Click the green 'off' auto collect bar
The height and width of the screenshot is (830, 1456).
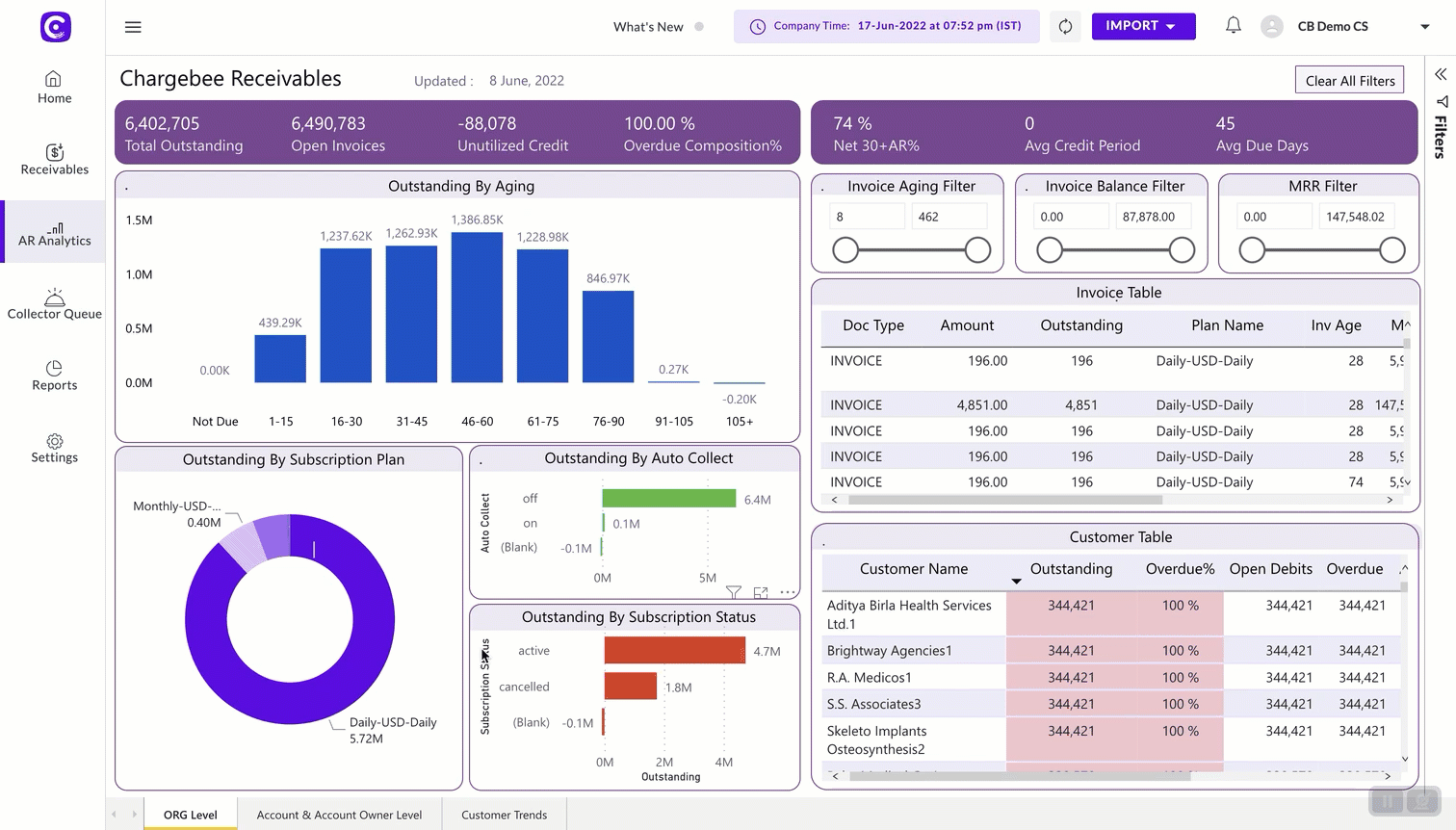669,498
